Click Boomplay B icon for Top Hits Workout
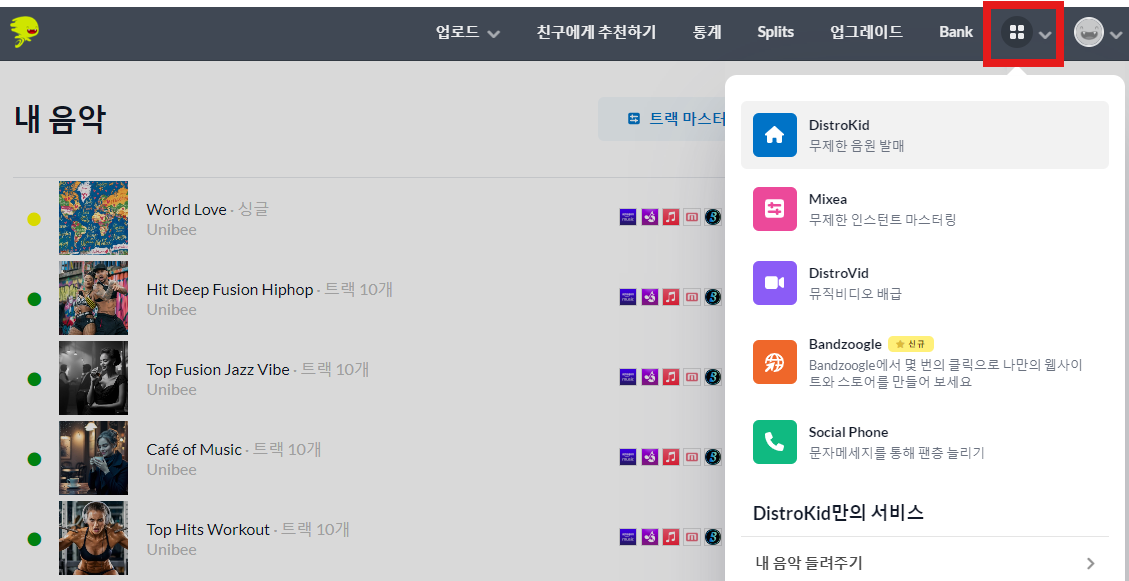1129x581 pixels. click(713, 536)
